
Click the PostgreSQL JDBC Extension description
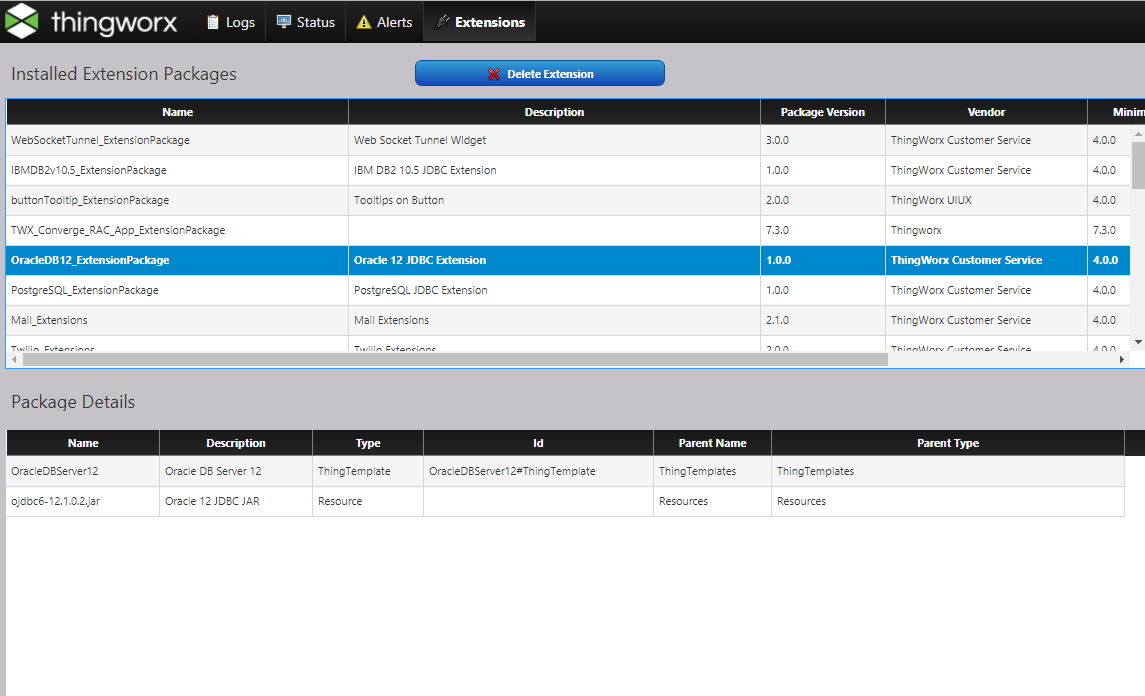click(421, 290)
